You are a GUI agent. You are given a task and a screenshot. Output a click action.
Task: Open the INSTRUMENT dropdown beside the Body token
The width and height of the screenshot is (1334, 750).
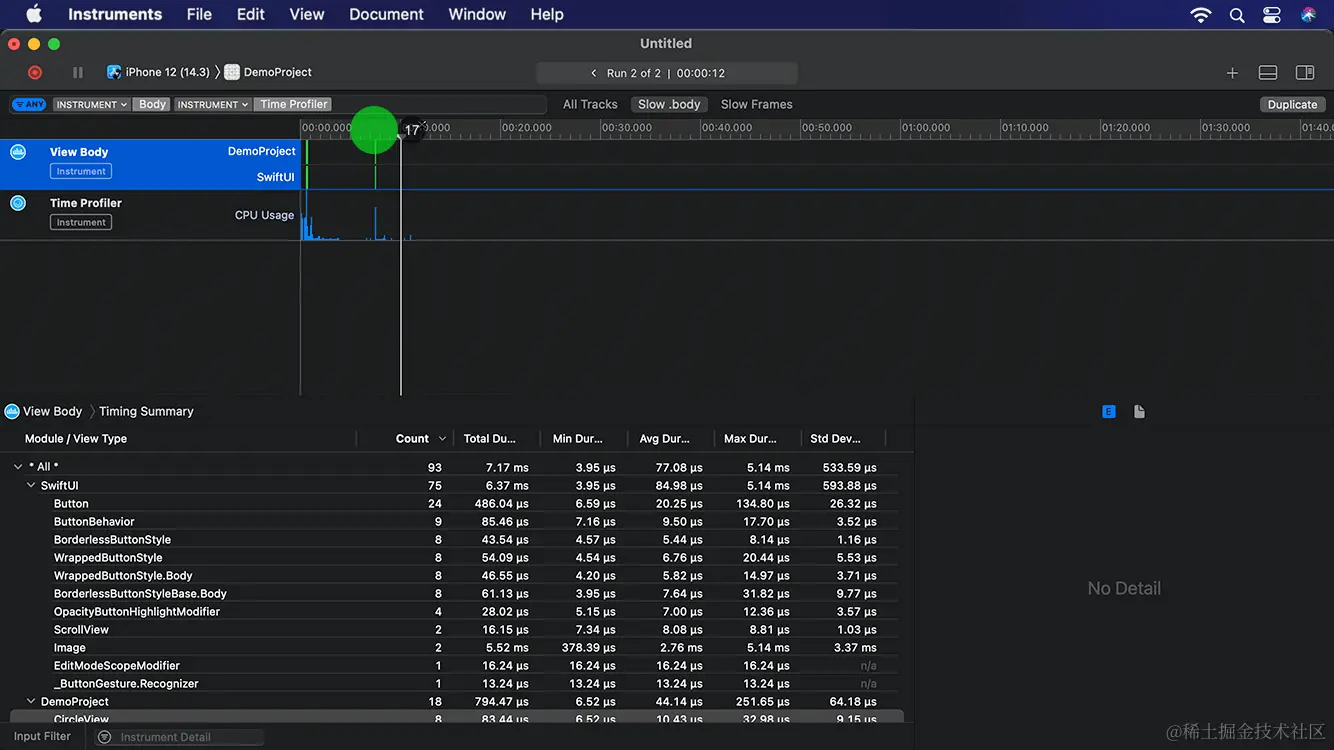91,104
